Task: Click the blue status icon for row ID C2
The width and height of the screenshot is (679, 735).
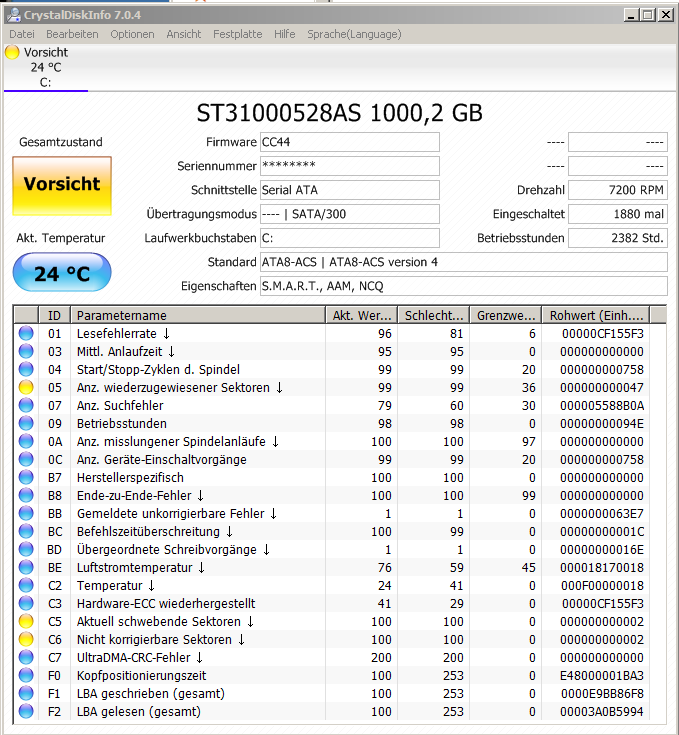Action: 26,585
